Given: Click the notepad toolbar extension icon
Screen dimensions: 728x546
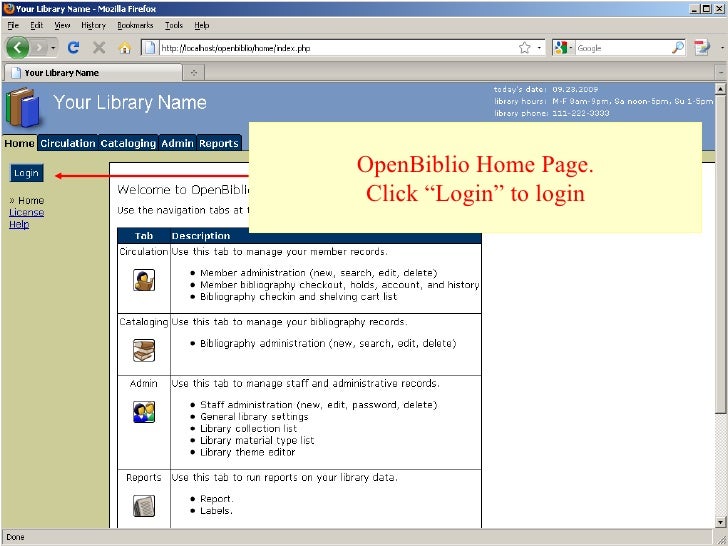Looking at the screenshot, I should click(x=702, y=47).
